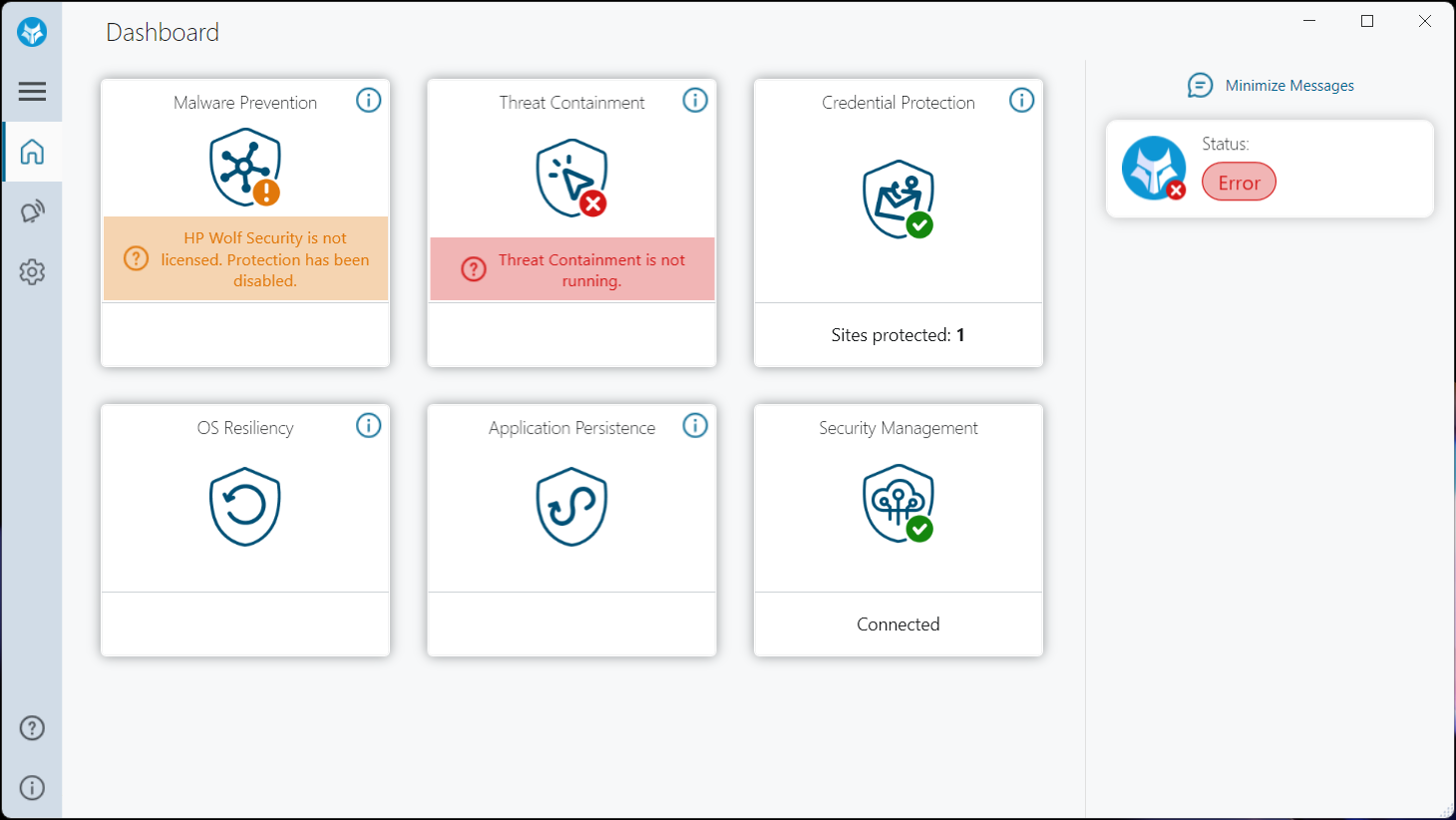Open the hamburger navigation menu

click(x=32, y=92)
